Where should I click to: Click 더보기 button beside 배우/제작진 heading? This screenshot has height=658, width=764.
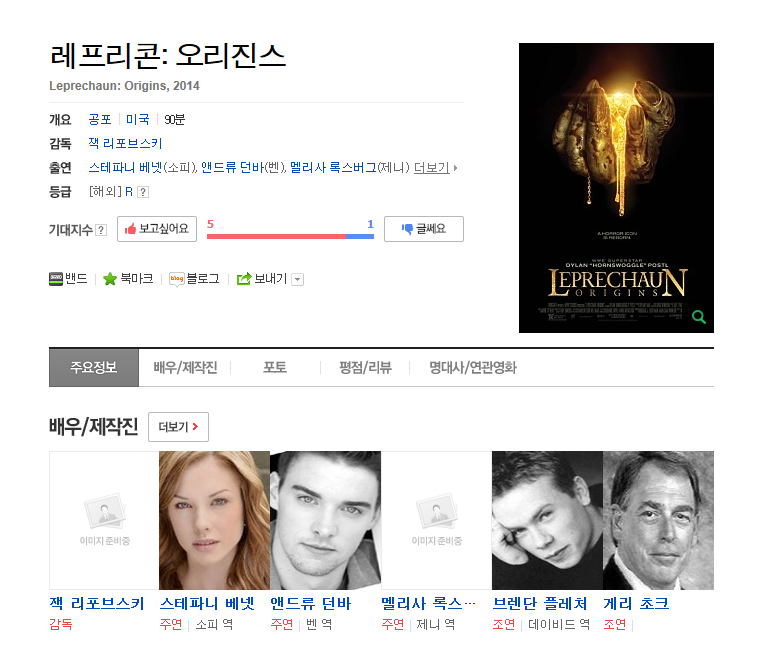point(178,427)
